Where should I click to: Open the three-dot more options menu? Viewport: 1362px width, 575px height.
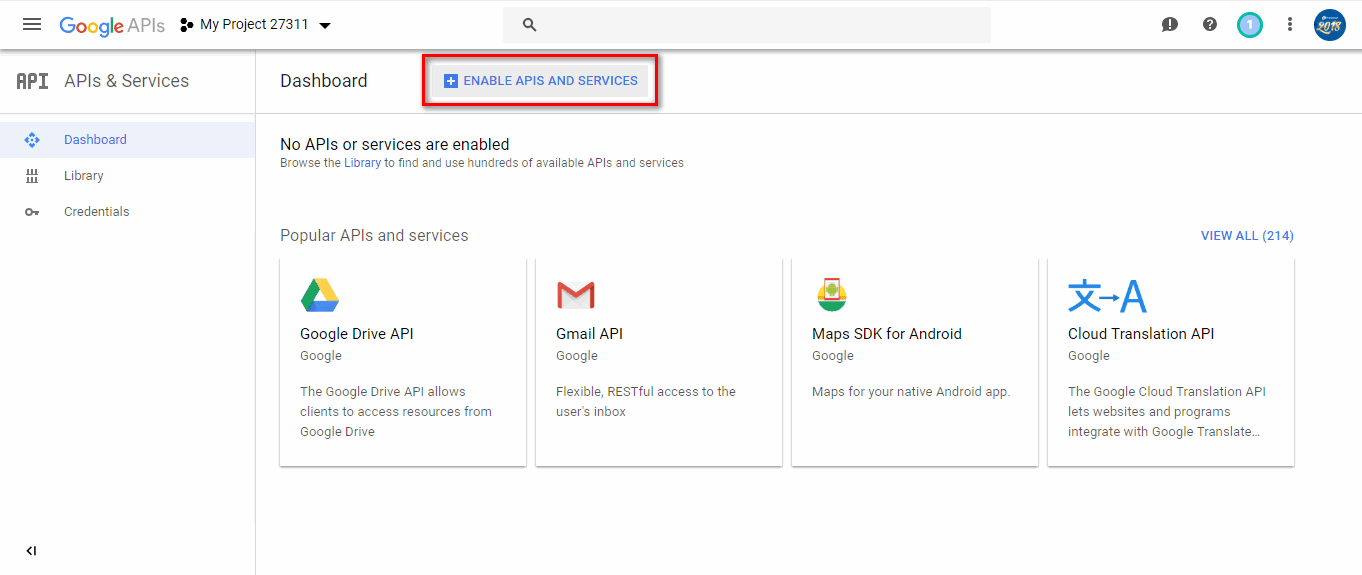click(x=1290, y=25)
